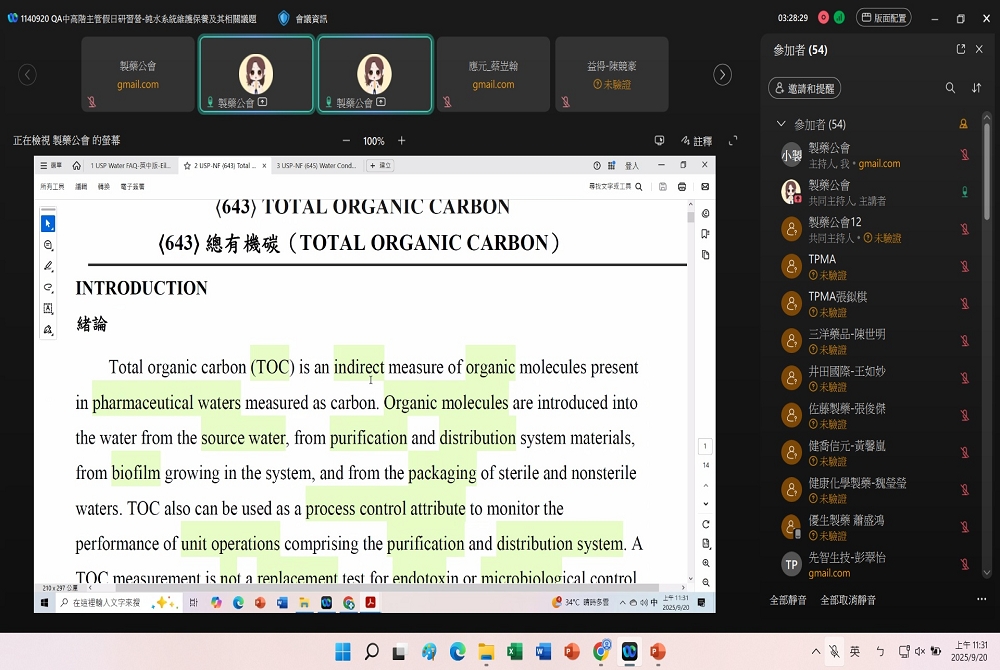
Task: Zoom in the shared screen view
Action: click(402, 141)
